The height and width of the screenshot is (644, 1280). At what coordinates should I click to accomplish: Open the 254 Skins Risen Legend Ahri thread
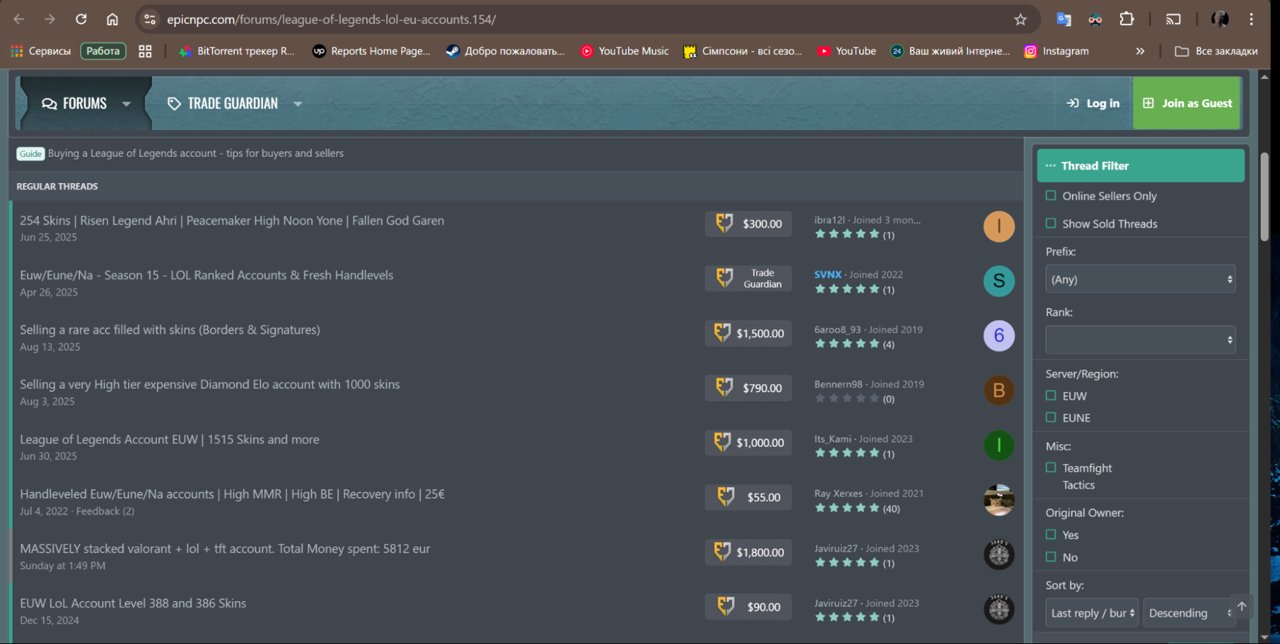tap(232, 220)
